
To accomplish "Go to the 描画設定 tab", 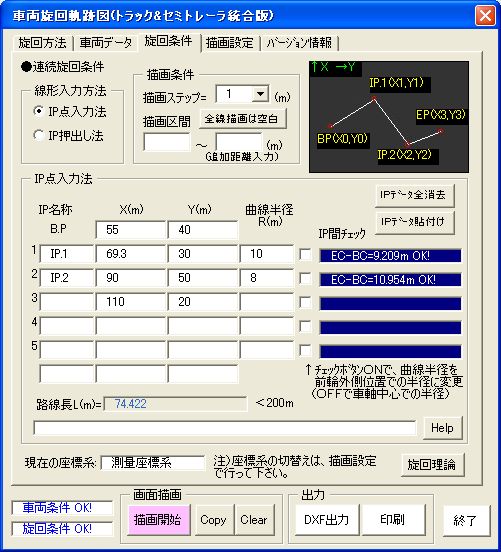I will [x=230, y=43].
